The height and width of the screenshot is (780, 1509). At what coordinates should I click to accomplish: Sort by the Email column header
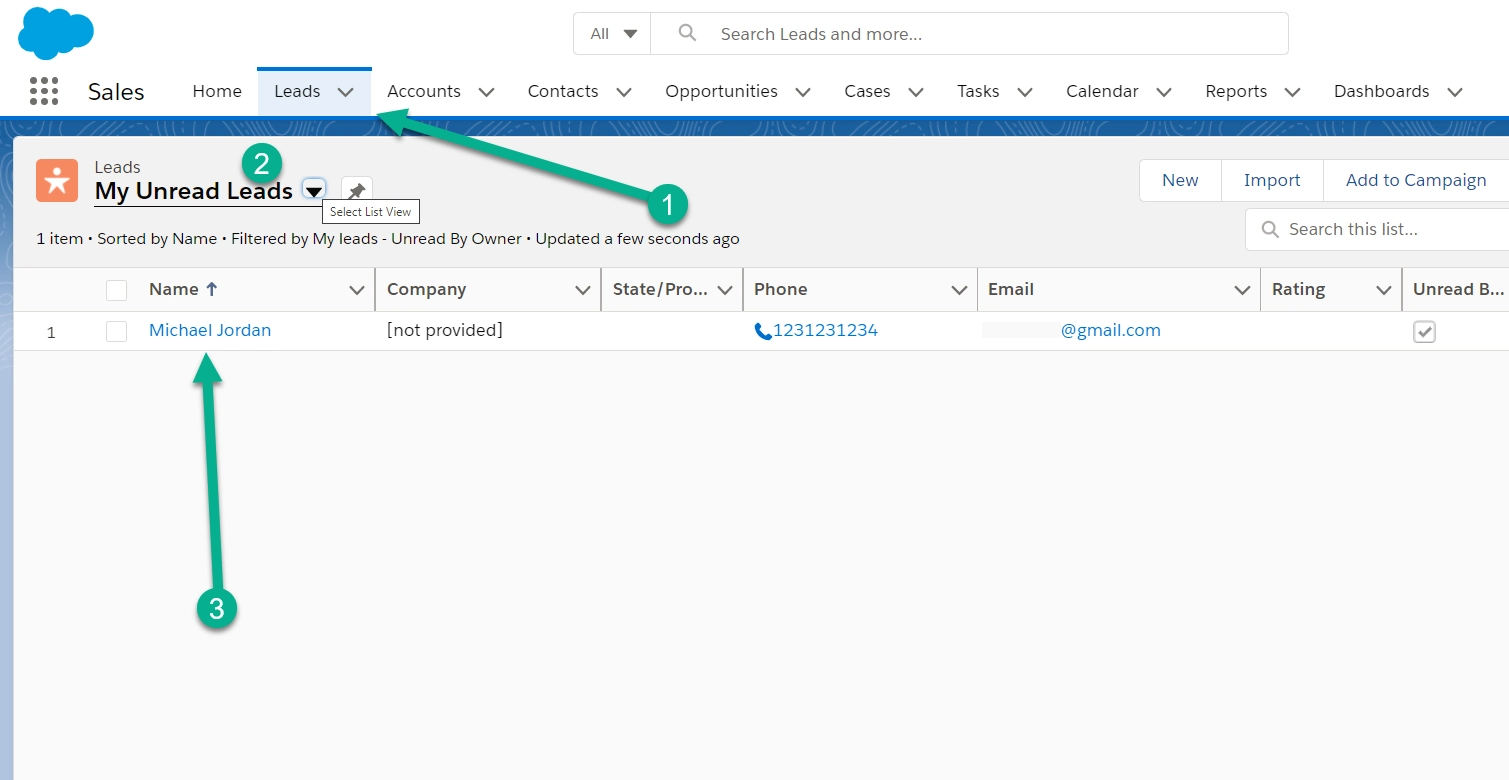click(x=1011, y=289)
